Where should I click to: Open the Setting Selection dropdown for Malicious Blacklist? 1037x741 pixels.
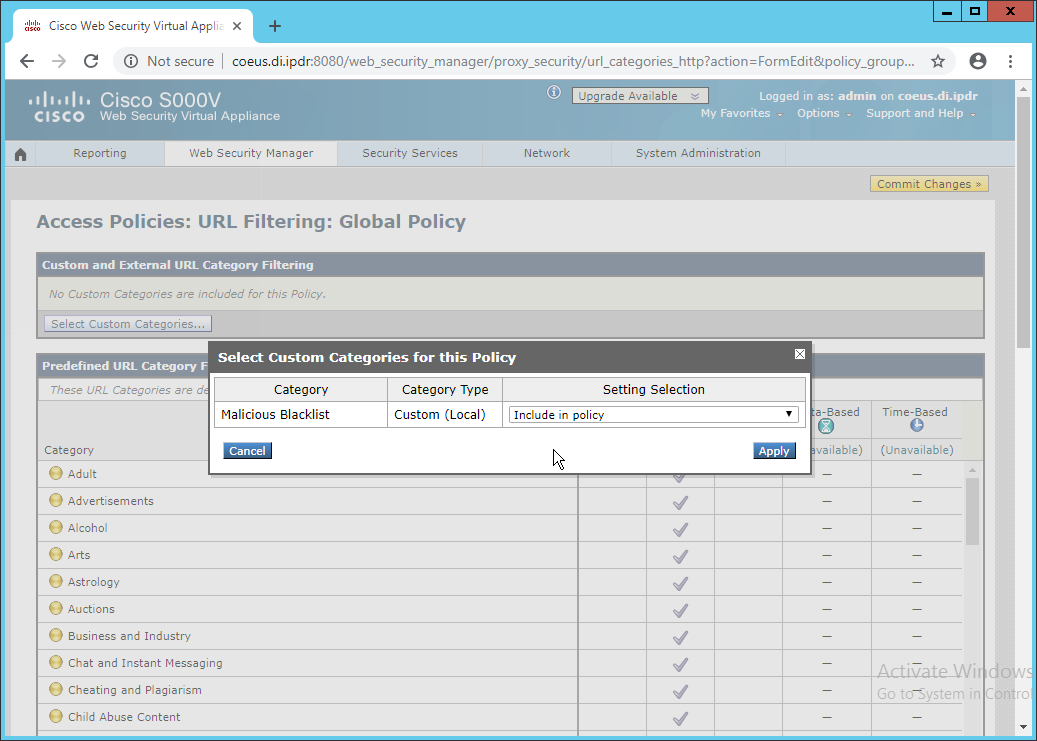pyautogui.click(x=653, y=415)
